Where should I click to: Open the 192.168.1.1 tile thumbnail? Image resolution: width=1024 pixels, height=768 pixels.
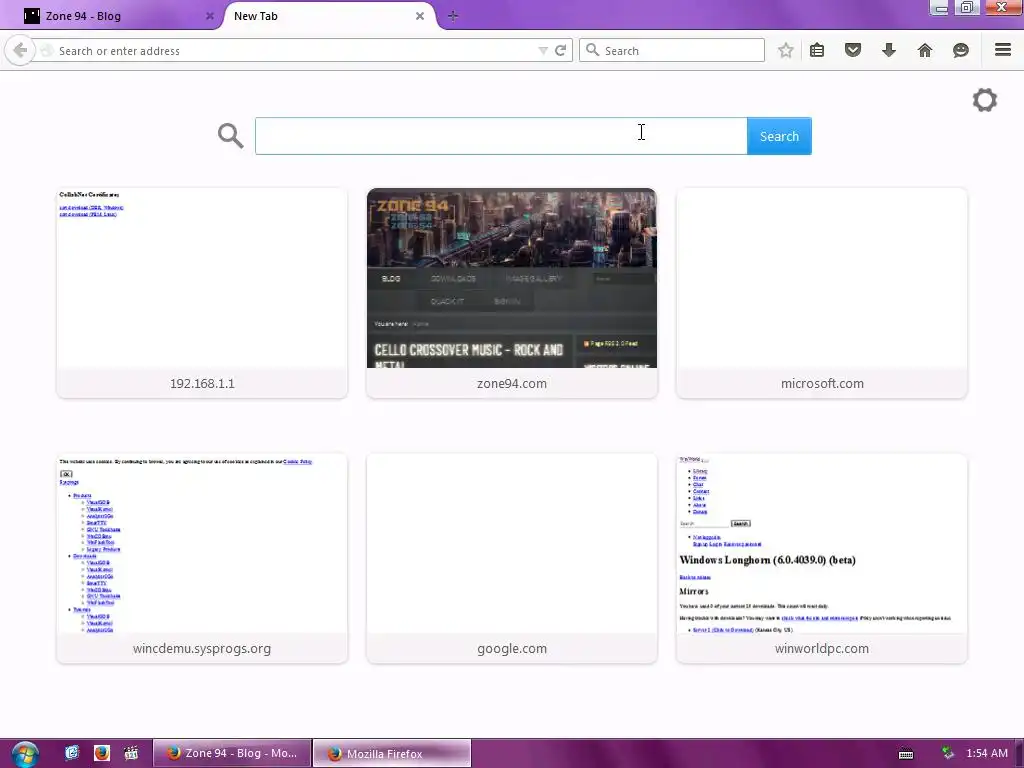[x=202, y=278]
